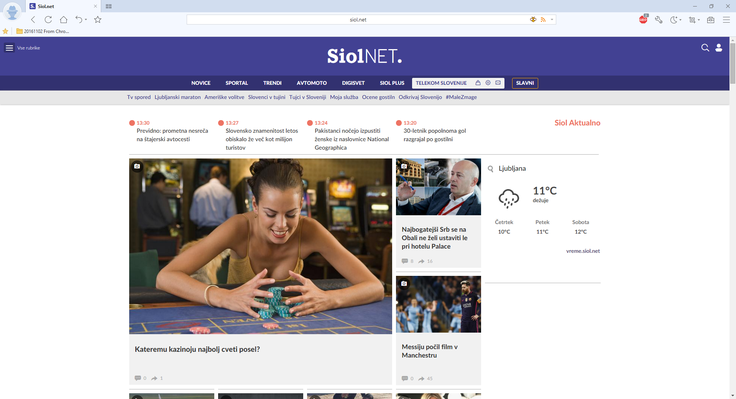The image size is (736, 399).
Task: Open the 'Ocene gostiln' link
Action: (x=378, y=97)
